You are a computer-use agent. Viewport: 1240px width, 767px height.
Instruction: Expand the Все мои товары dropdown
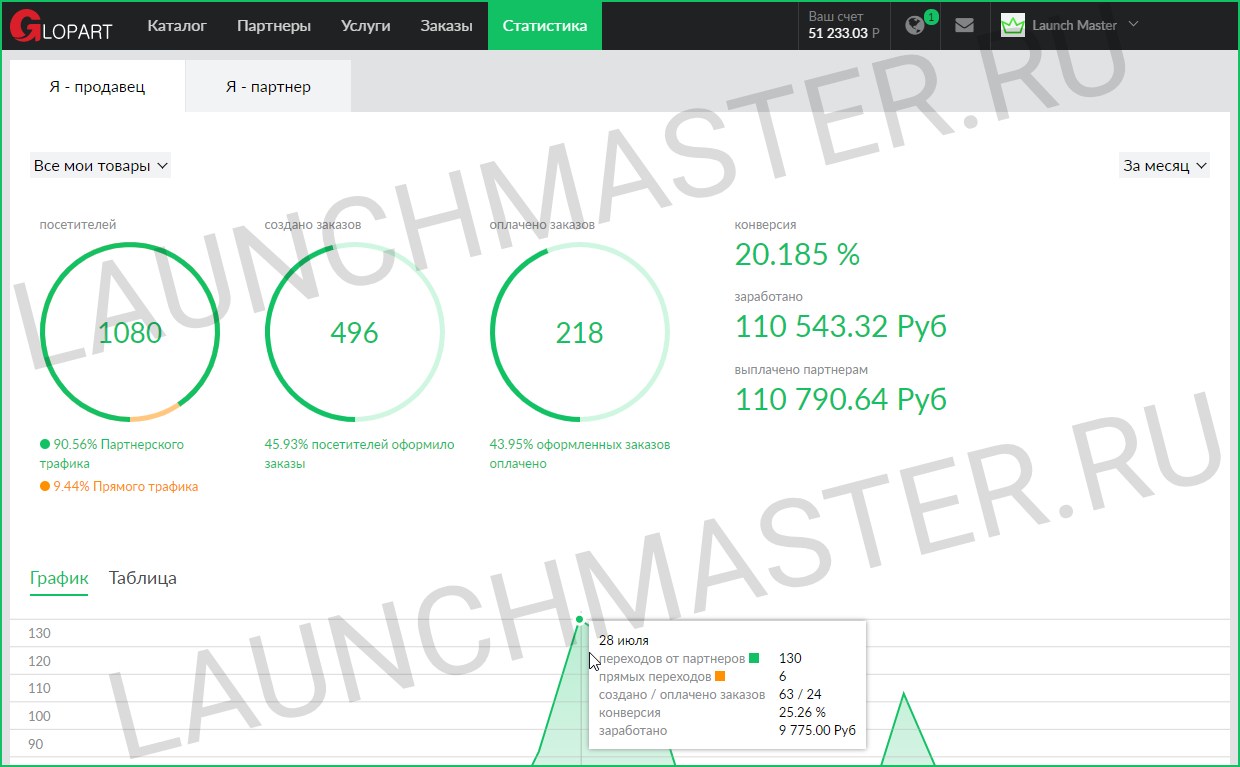point(101,166)
